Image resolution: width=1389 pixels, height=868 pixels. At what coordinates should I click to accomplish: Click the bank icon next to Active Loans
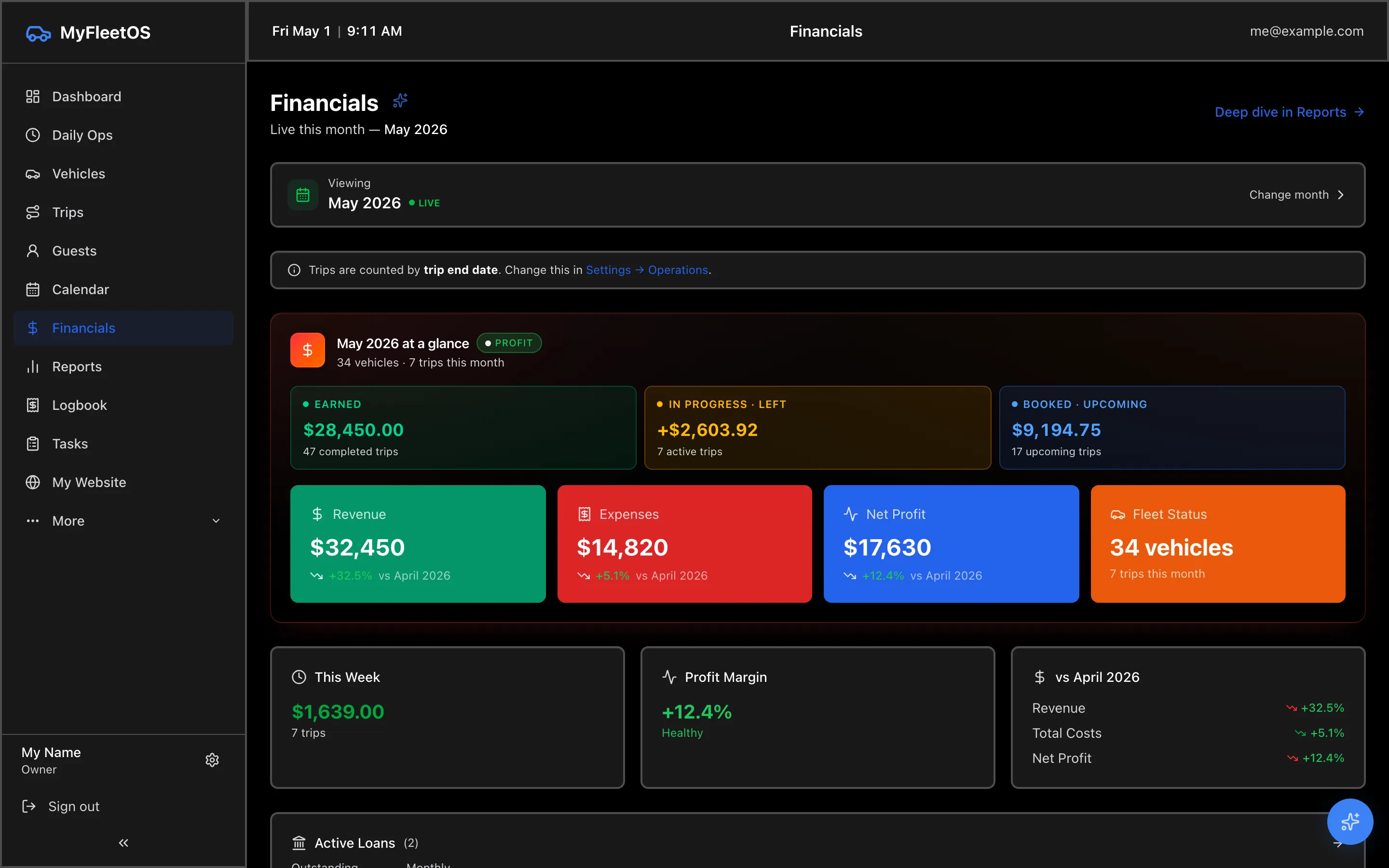pyautogui.click(x=299, y=843)
